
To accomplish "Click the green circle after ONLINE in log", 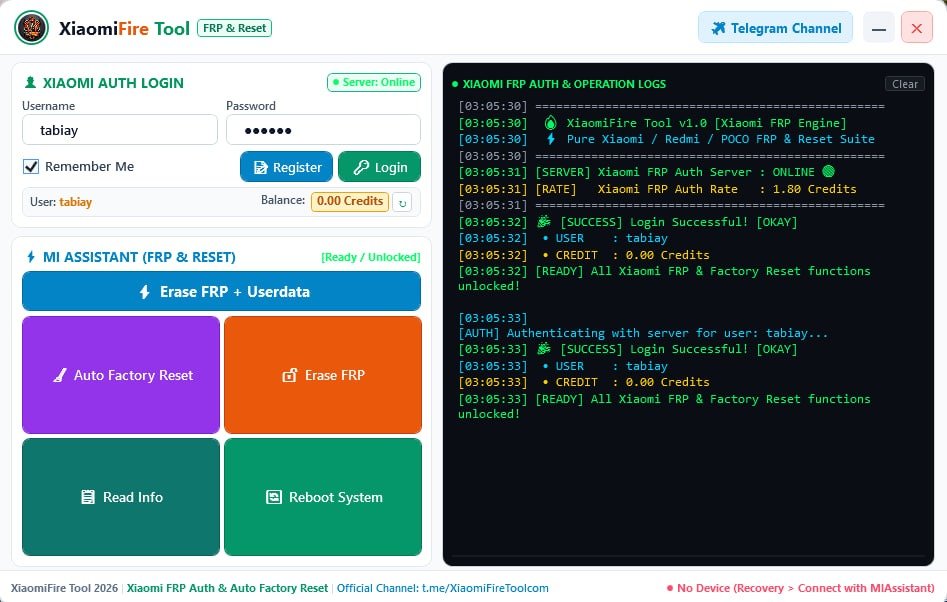I will point(828,172).
